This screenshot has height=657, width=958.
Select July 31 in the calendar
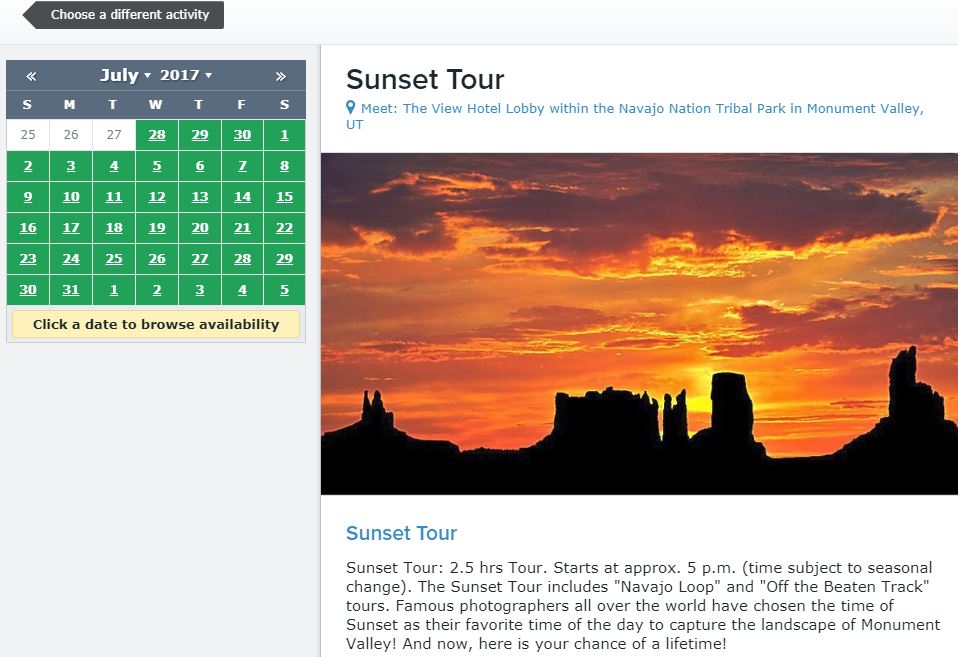(71, 290)
